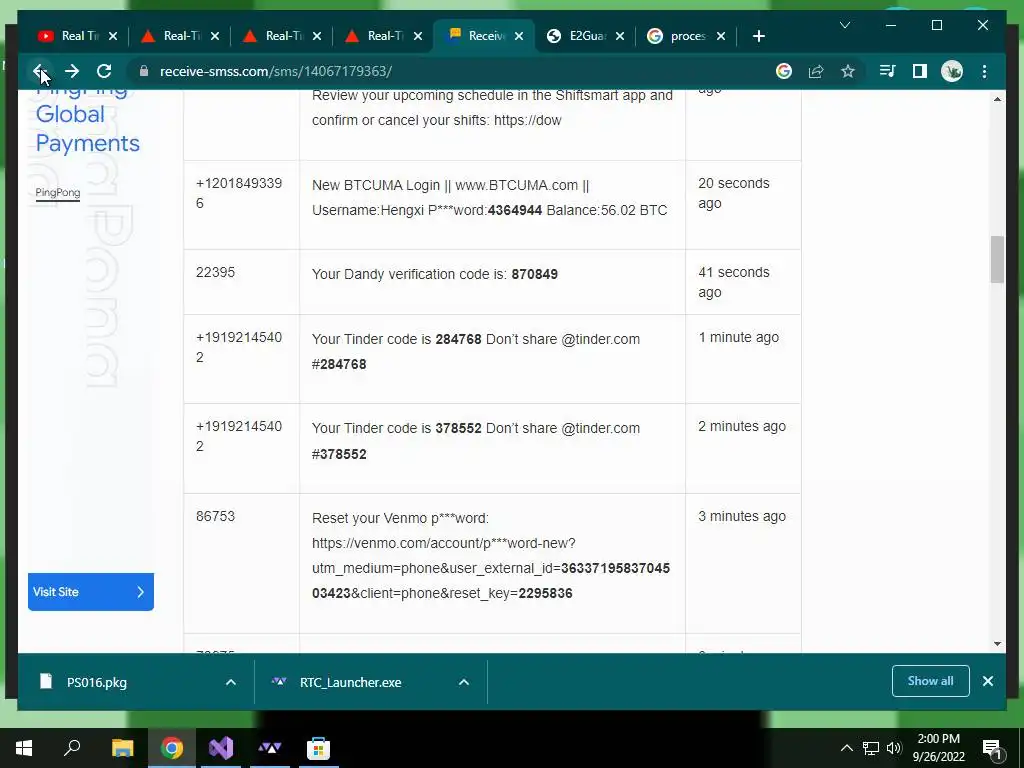
Task: Open Windows taskbar search
Action: point(72,748)
